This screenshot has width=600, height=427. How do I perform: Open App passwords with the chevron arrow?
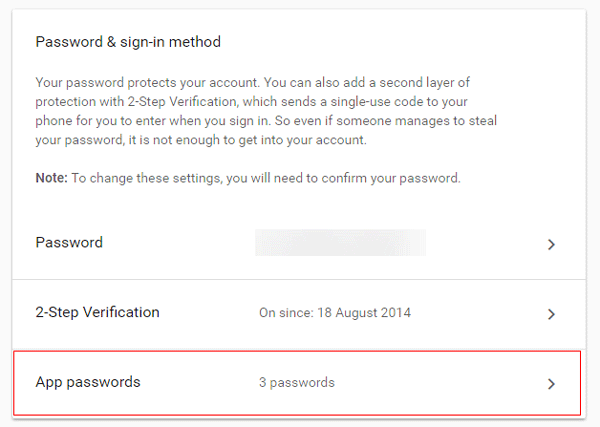pyautogui.click(x=551, y=384)
